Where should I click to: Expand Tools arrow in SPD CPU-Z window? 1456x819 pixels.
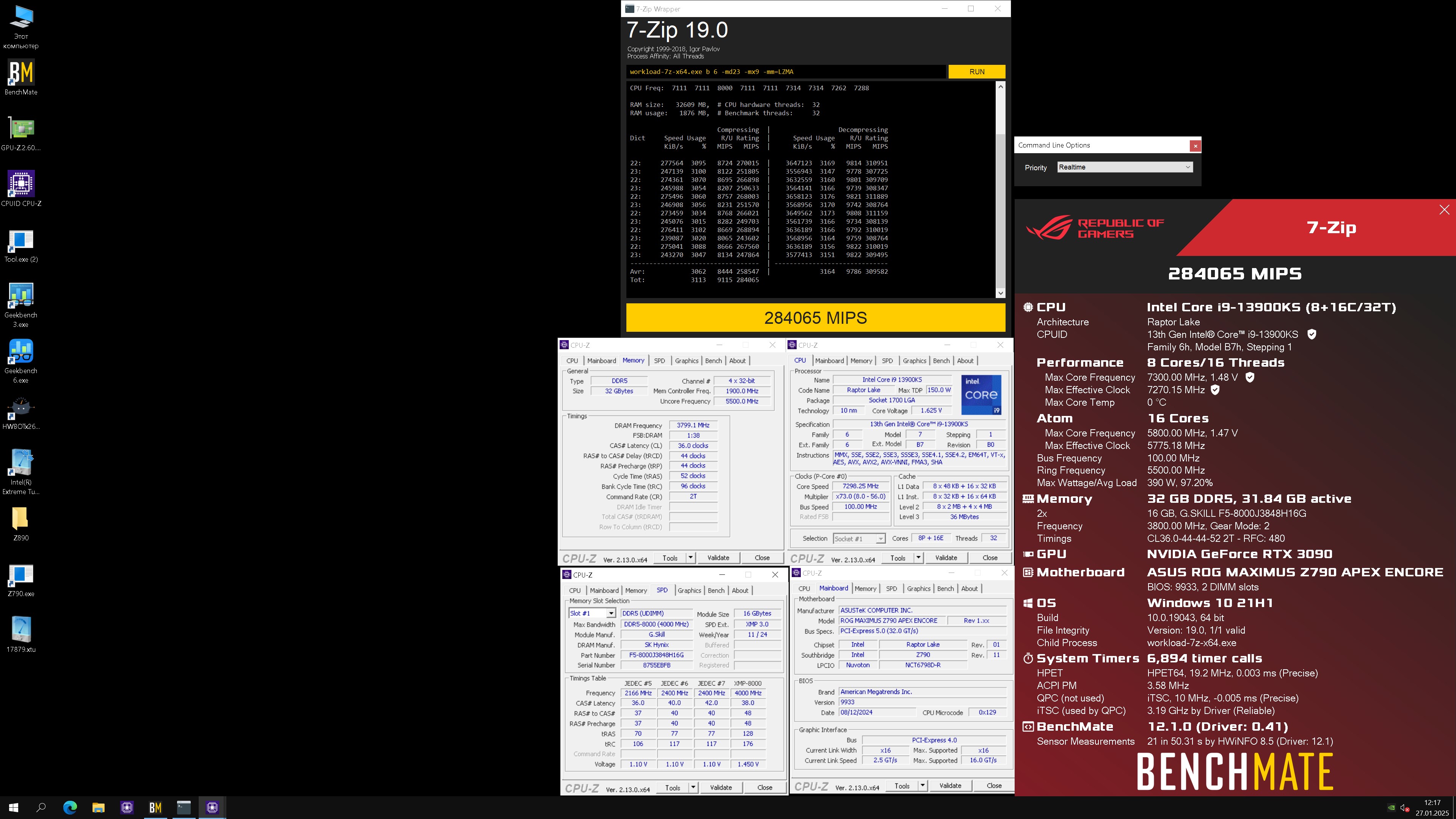pyautogui.click(x=693, y=788)
